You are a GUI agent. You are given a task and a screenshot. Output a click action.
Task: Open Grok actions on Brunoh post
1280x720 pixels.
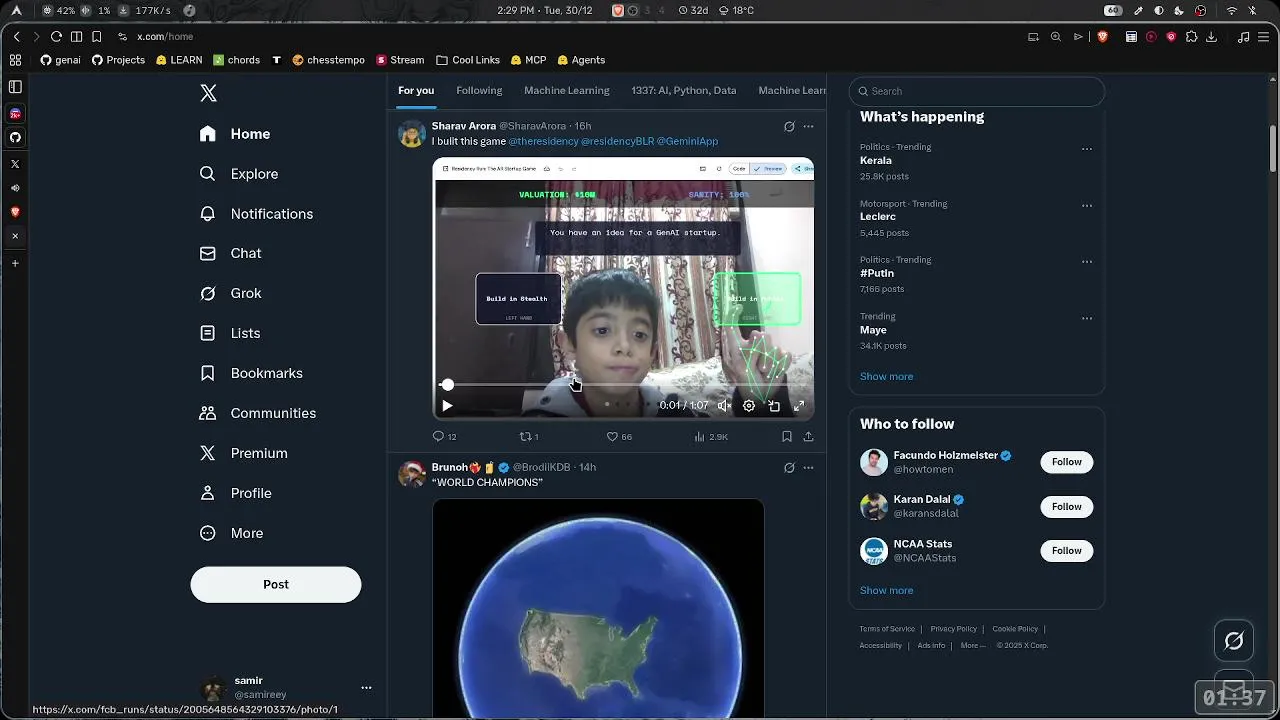pos(789,467)
